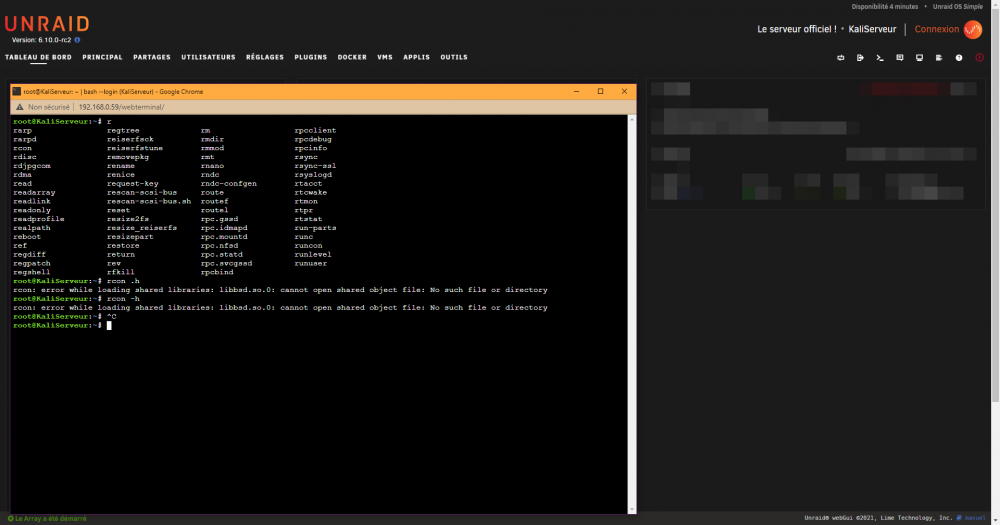This screenshot has height=525, width=1000.
Task: Click 'Disponibilité 4 minutes' uptime text
Action: tap(885, 6)
